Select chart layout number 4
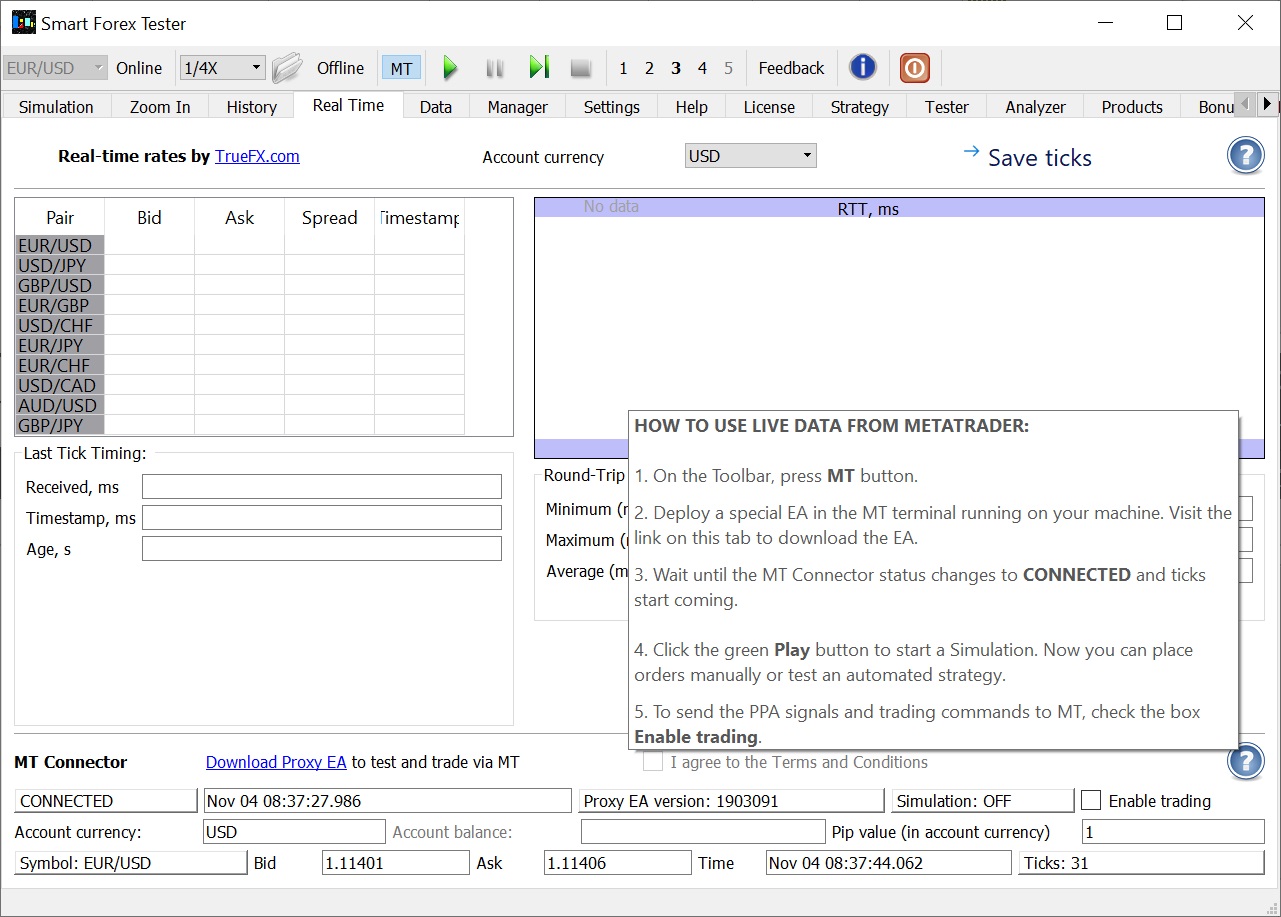 click(702, 68)
